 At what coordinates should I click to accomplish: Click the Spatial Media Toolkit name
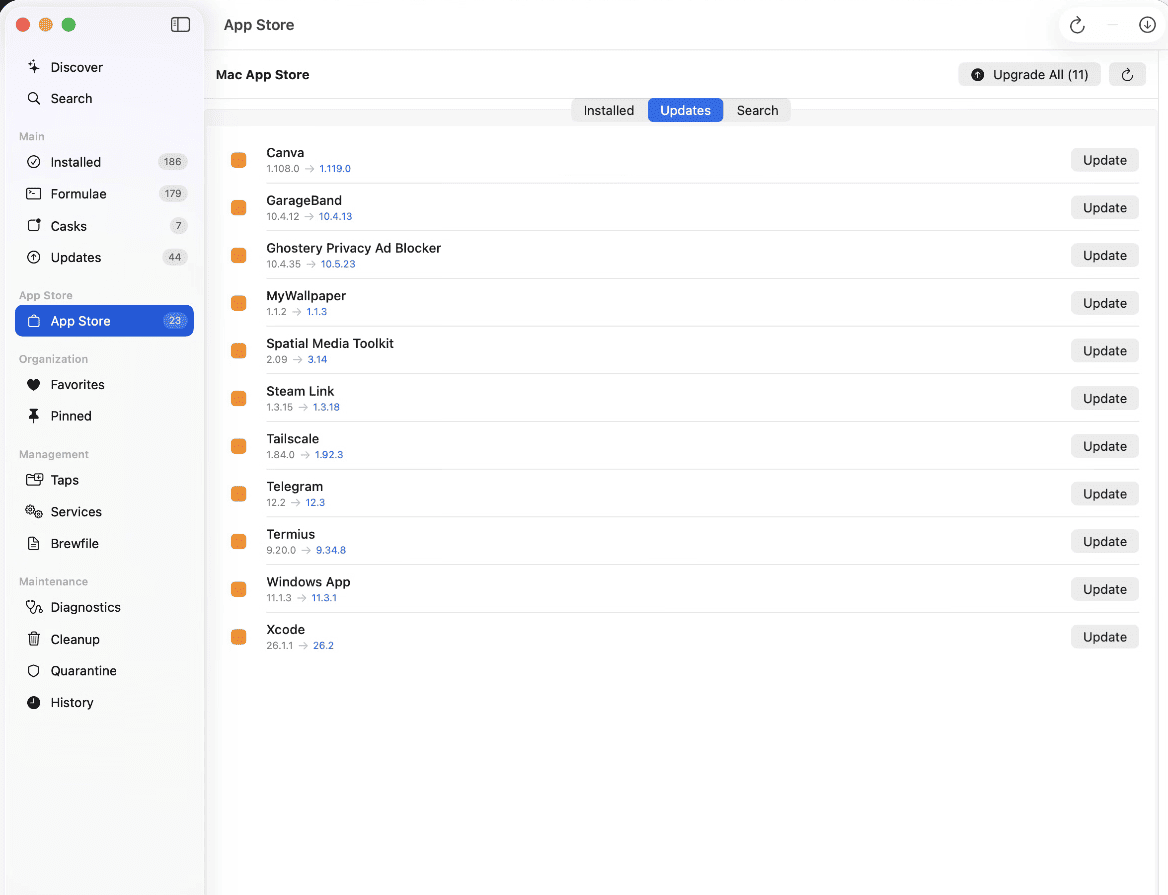pos(330,343)
